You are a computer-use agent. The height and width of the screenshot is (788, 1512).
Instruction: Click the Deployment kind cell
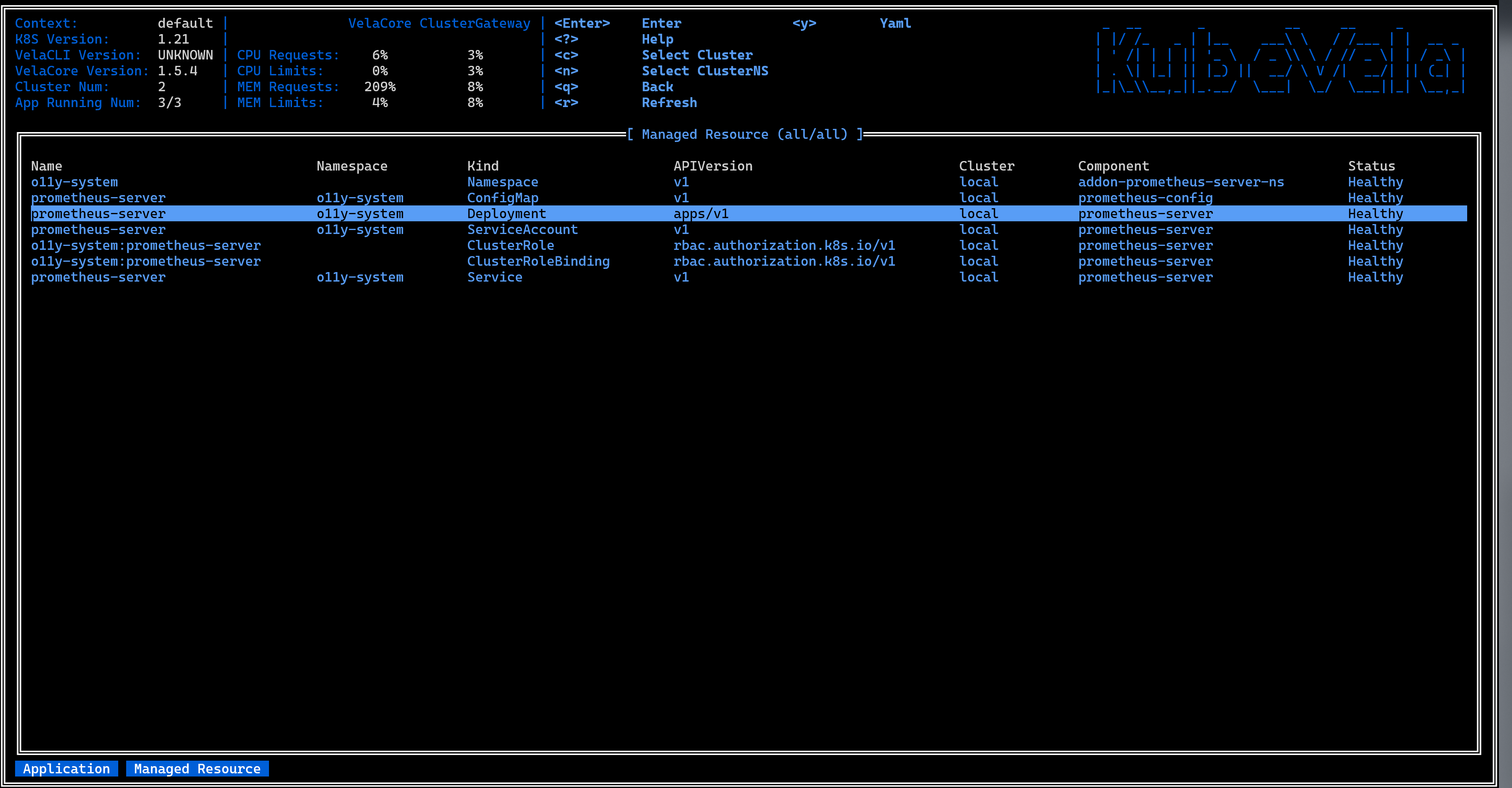pyautogui.click(x=507, y=214)
